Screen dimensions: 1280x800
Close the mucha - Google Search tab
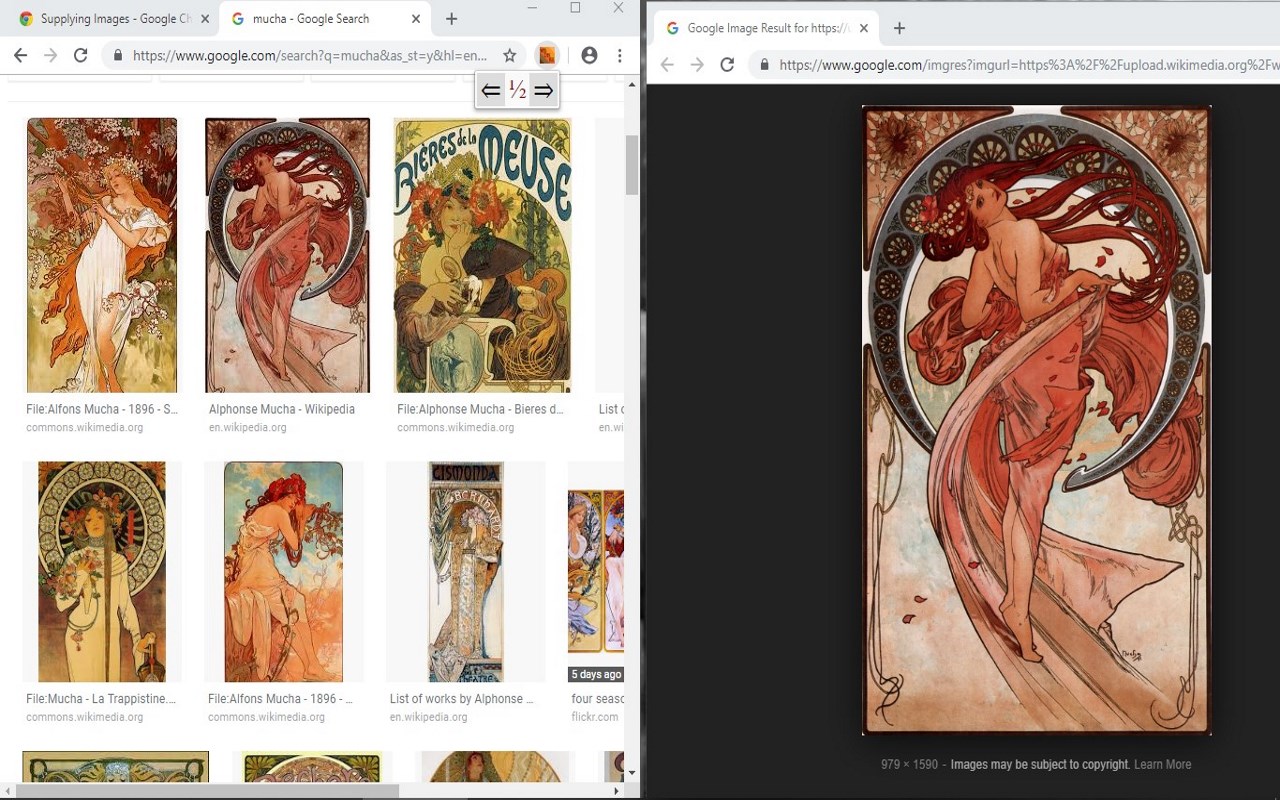pyautogui.click(x=416, y=19)
